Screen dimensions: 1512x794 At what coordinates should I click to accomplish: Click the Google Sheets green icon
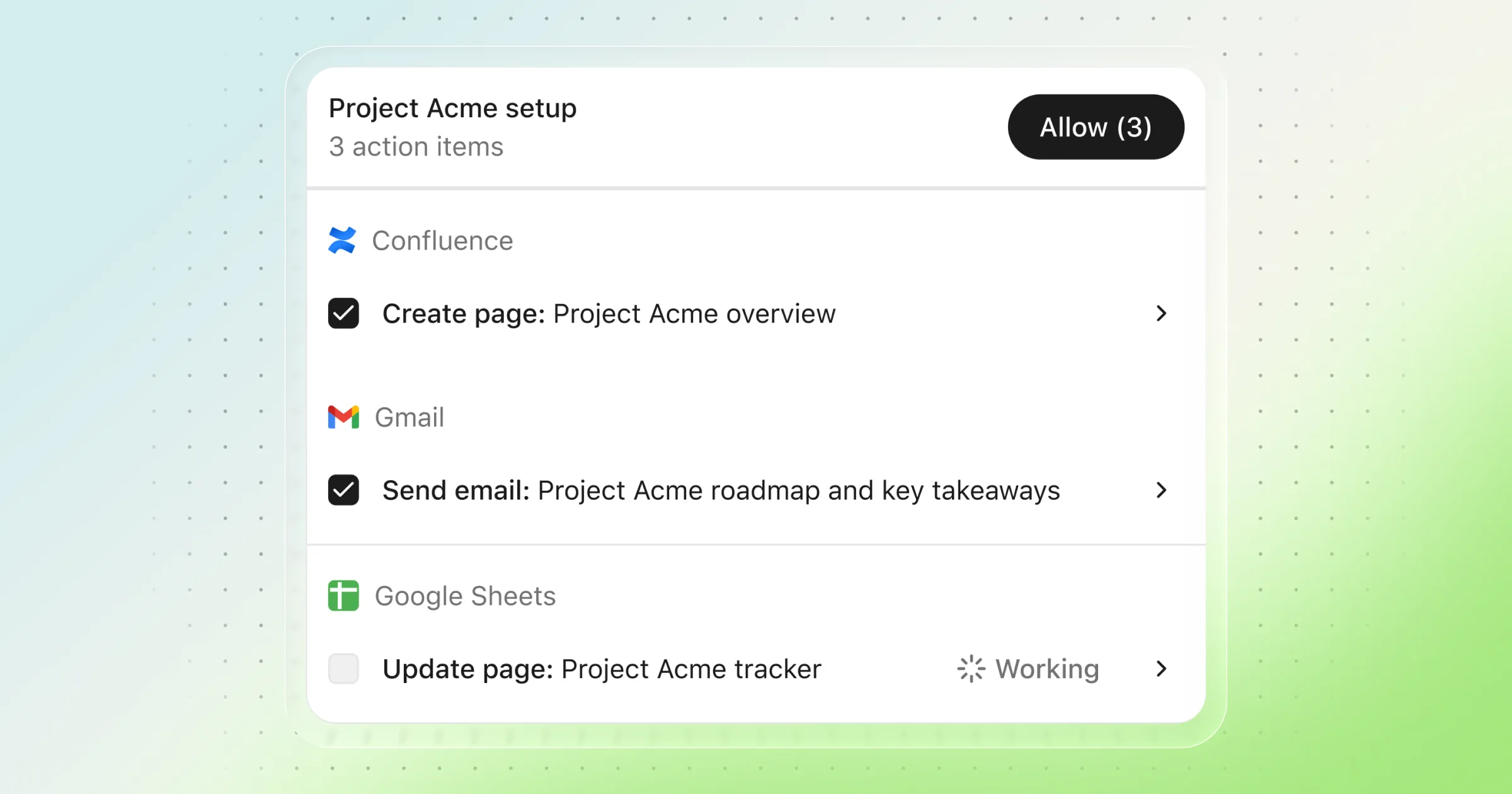(x=343, y=595)
